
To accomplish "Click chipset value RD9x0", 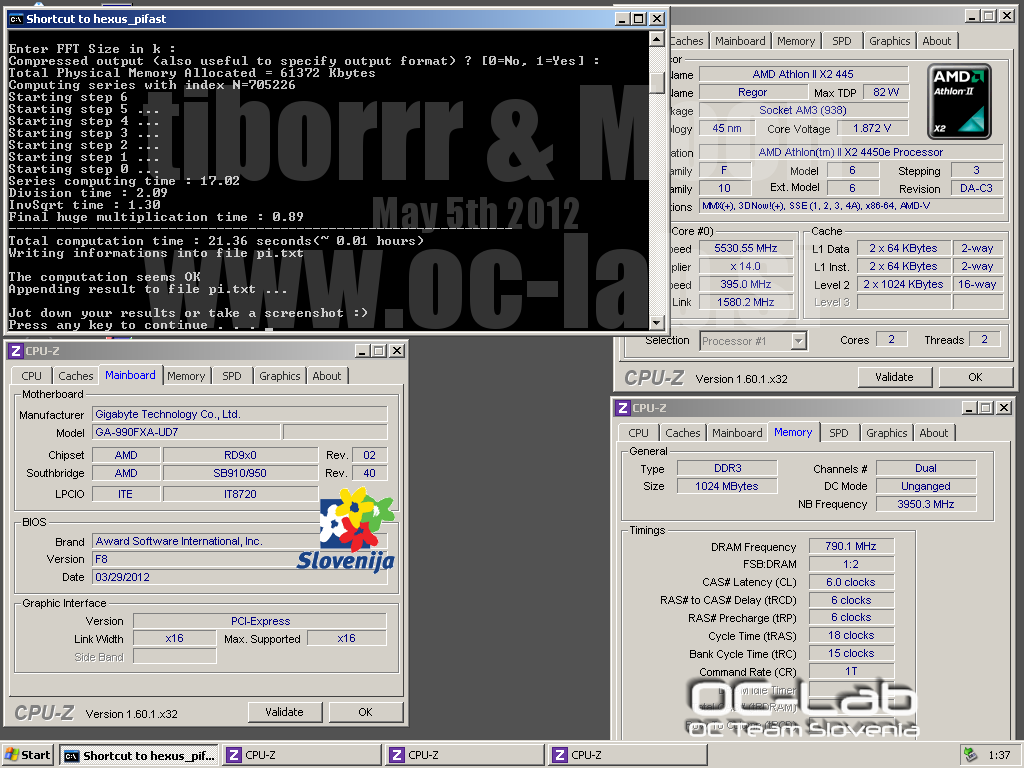I will tap(240, 455).
